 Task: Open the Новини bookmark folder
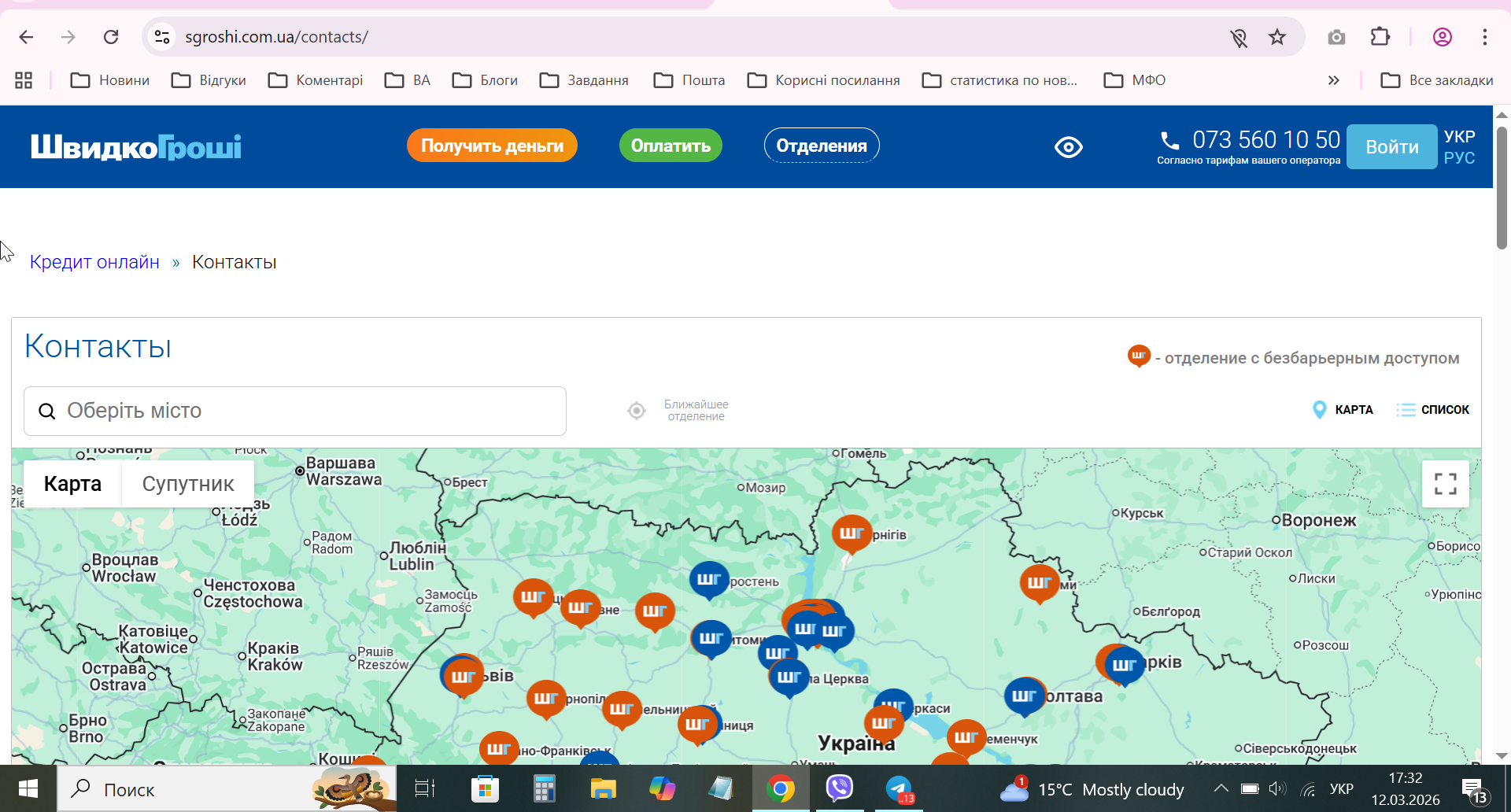pos(110,80)
